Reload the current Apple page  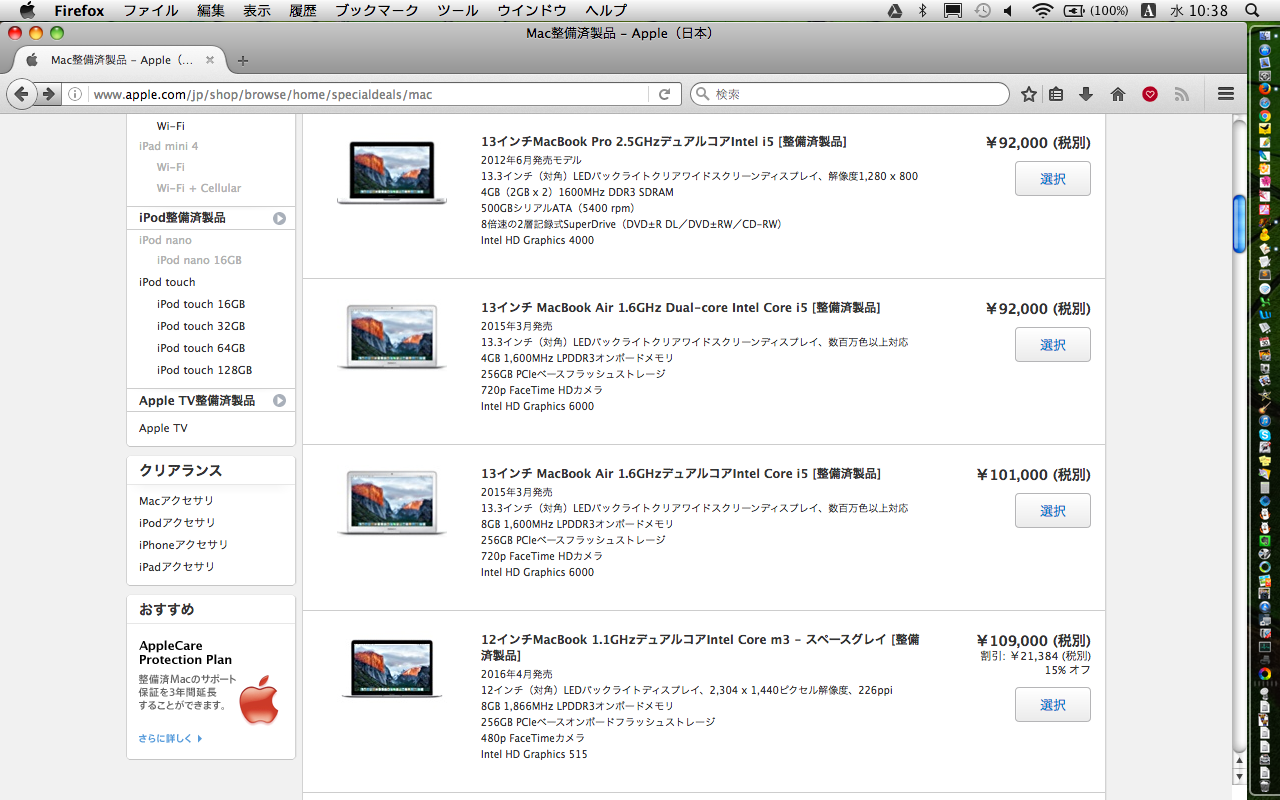click(664, 94)
